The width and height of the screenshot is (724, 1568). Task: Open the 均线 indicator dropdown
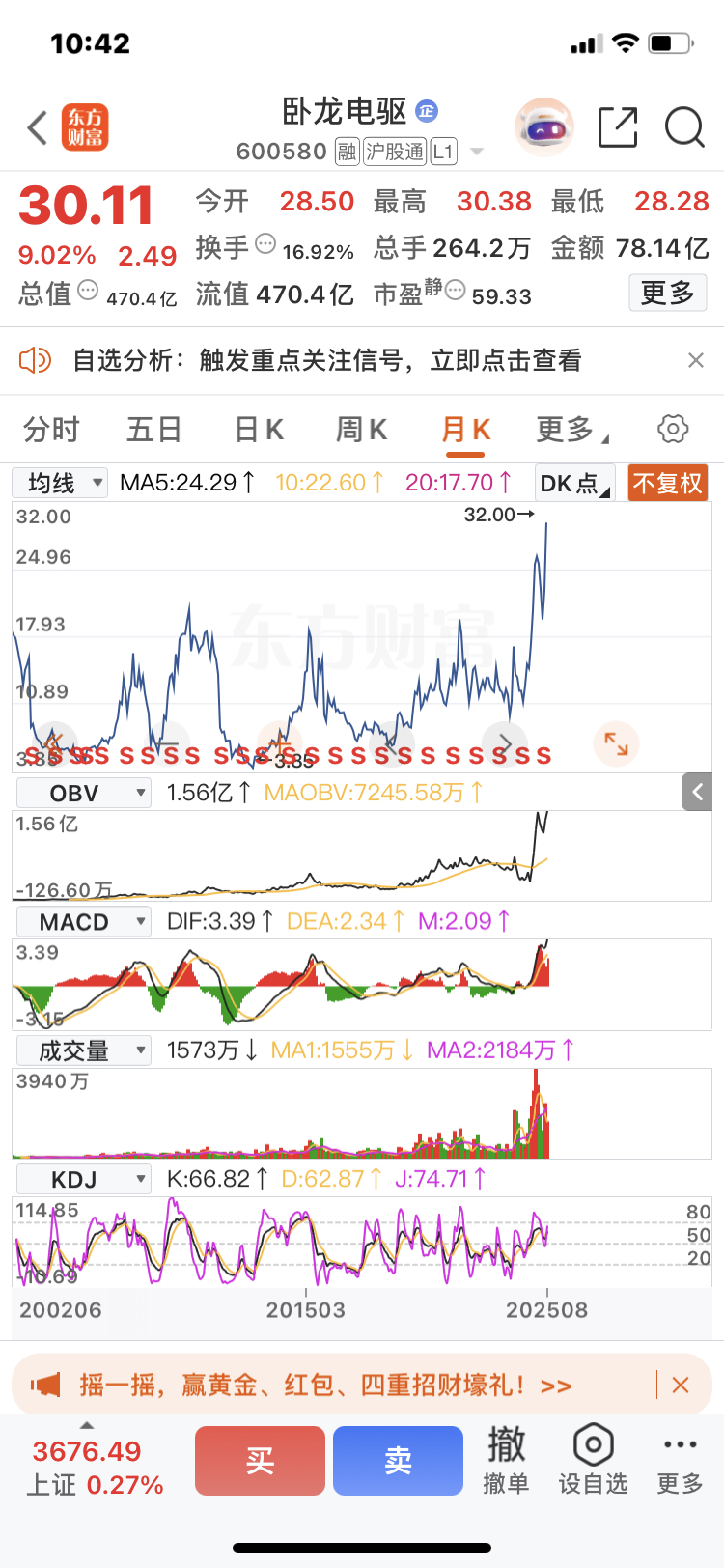(60, 483)
